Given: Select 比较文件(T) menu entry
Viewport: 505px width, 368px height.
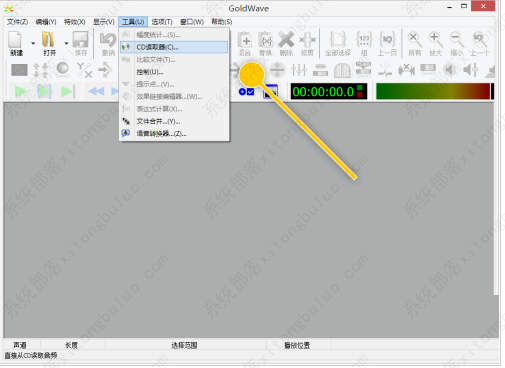Looking at the screenshot, I should [x=174, y=60].
